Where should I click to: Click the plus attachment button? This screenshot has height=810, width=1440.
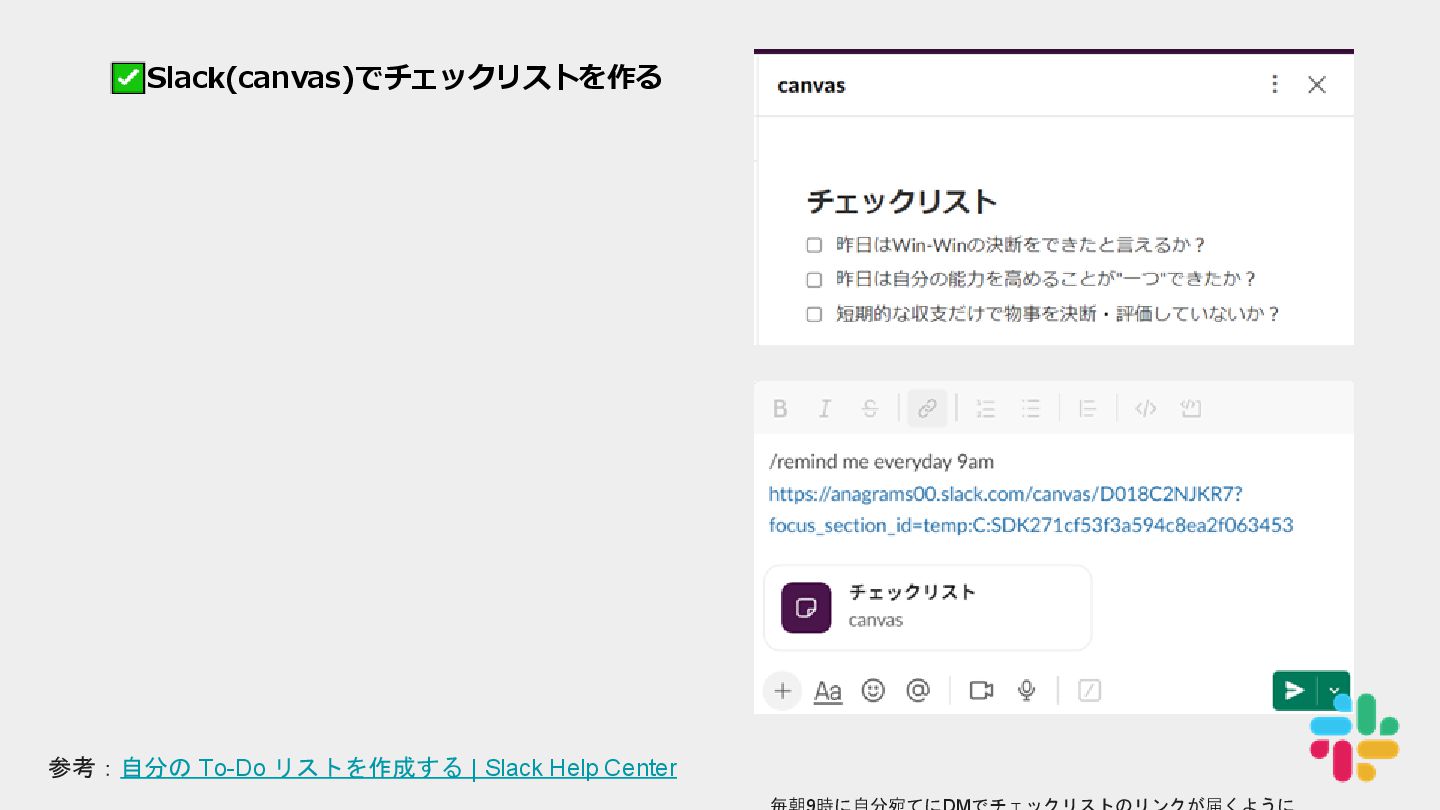tap(782, 691)
